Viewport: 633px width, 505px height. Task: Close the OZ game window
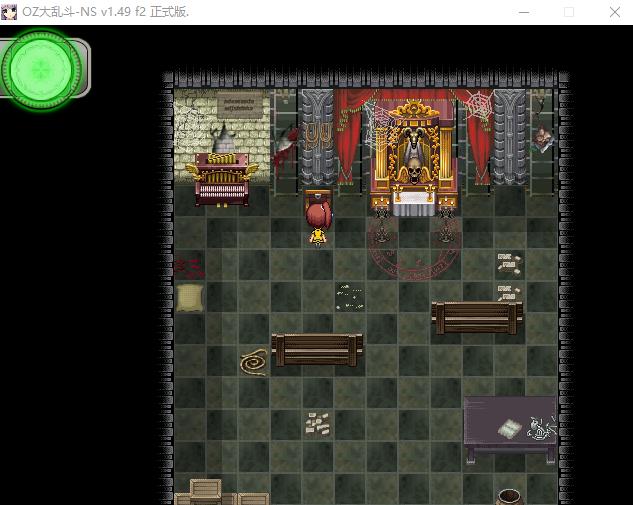pos(615,12)
